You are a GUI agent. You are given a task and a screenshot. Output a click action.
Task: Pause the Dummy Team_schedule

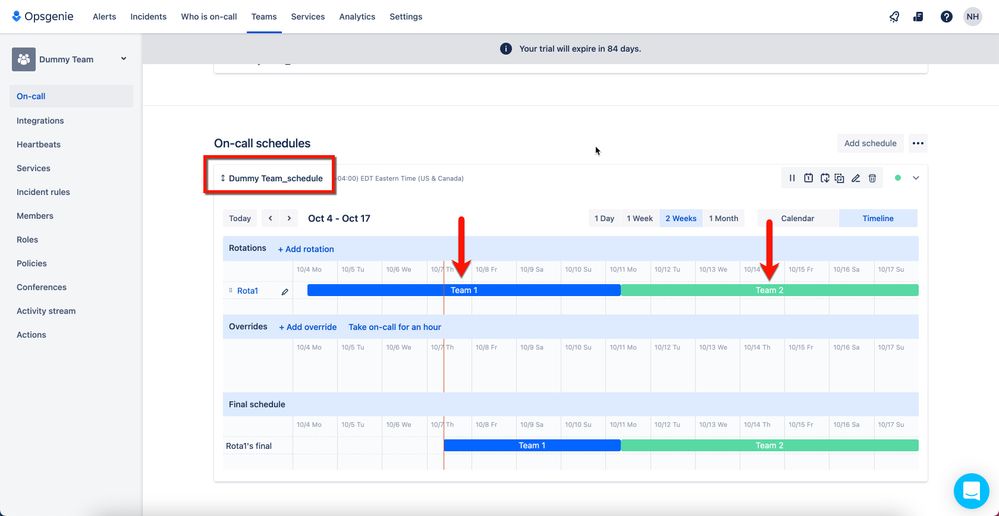coord(792,178)
